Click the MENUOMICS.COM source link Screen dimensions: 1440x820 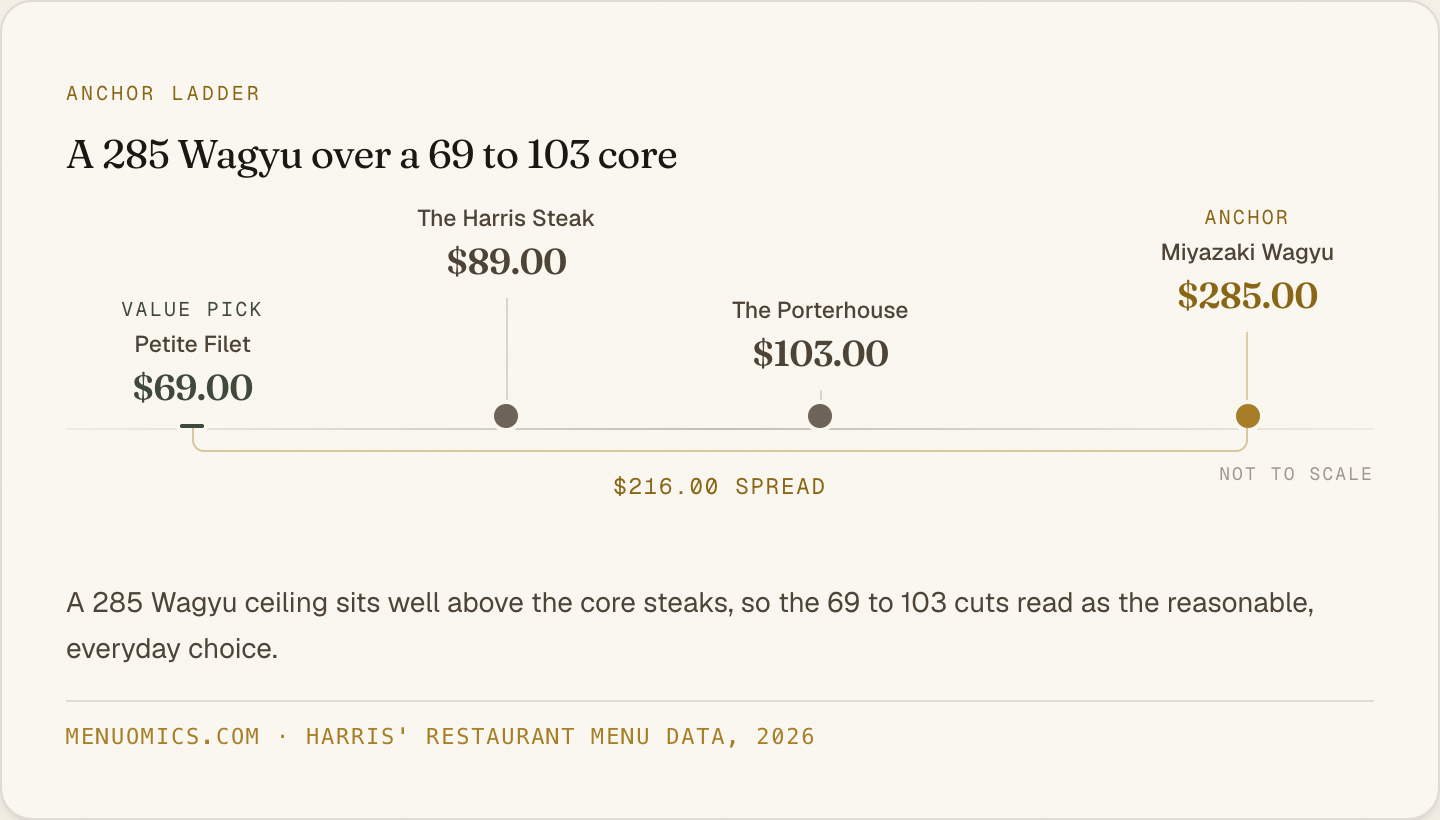(x=163, y=737)
